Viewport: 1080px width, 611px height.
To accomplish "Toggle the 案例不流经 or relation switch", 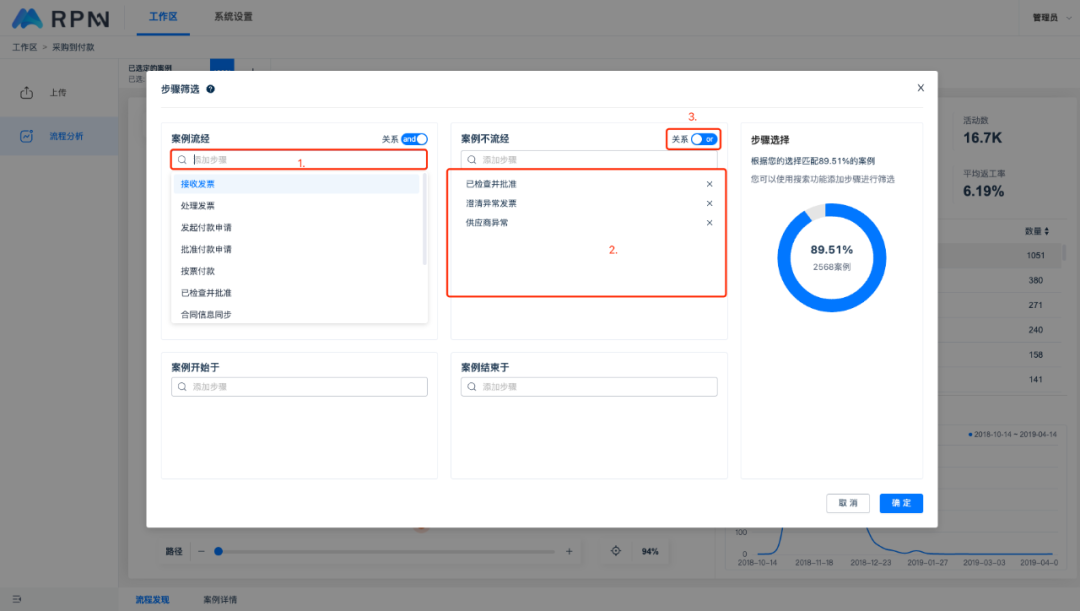I will pos(704,139).
